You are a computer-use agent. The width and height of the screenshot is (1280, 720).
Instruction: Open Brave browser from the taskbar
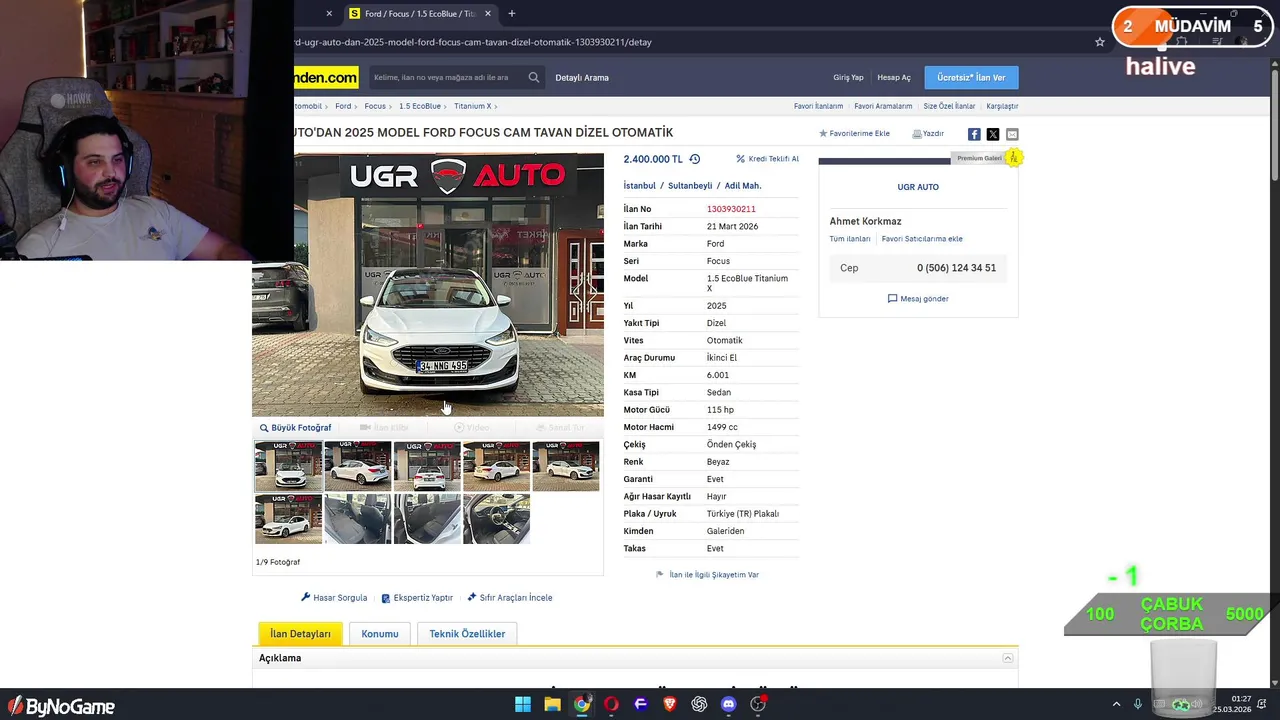[x=670, y=704]
